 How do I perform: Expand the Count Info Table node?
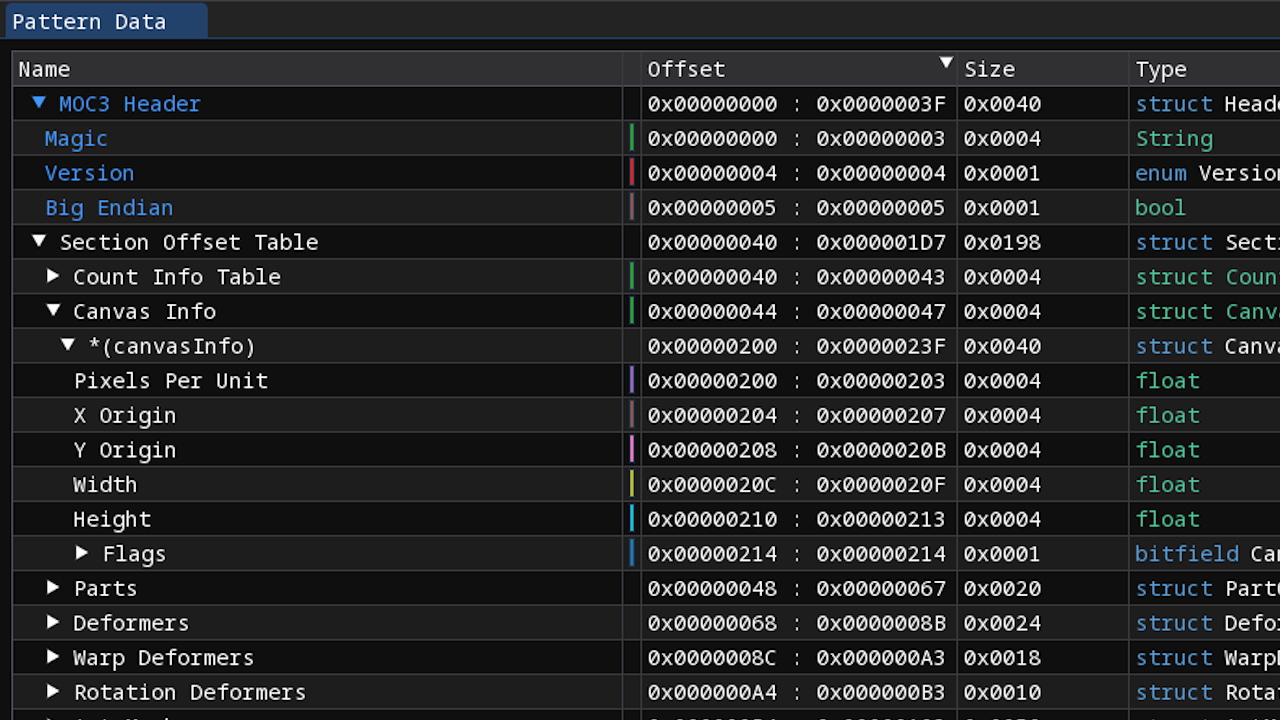click(53, 276)
